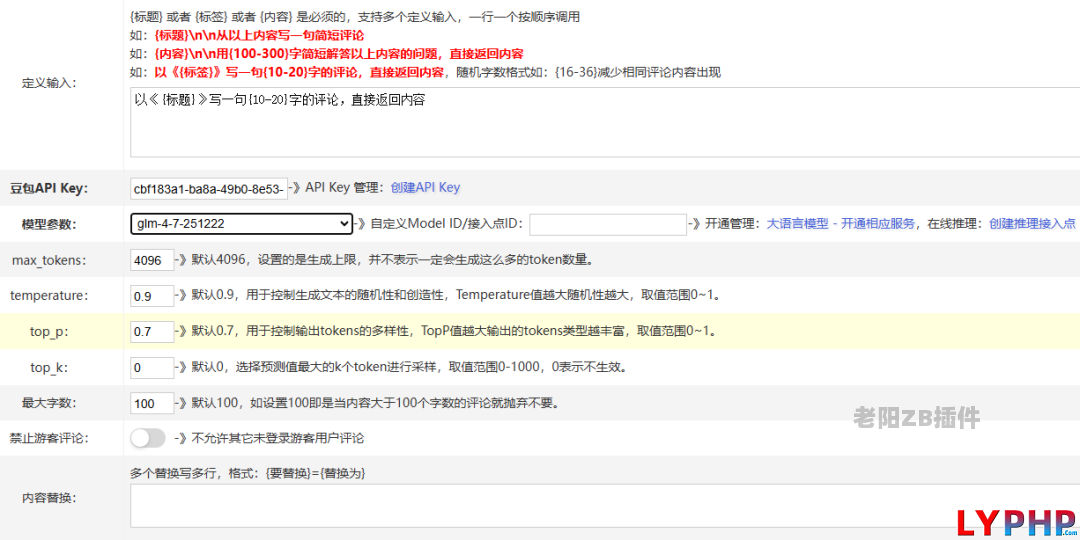
Task: Click the 老阳ZB插件 watermark text
Action: coord(916,418)
